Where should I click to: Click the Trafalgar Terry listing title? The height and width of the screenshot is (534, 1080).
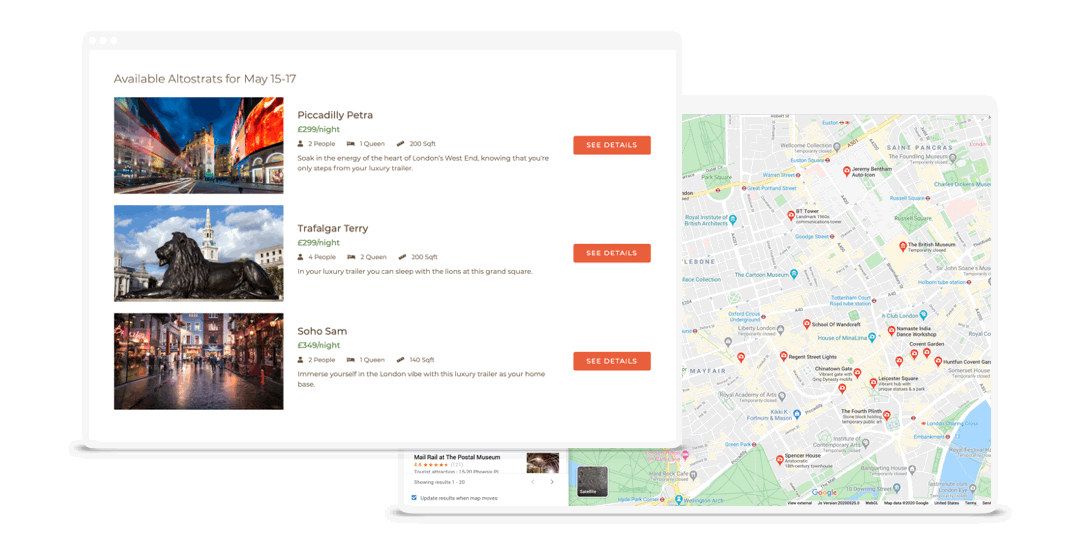[333, 228]
